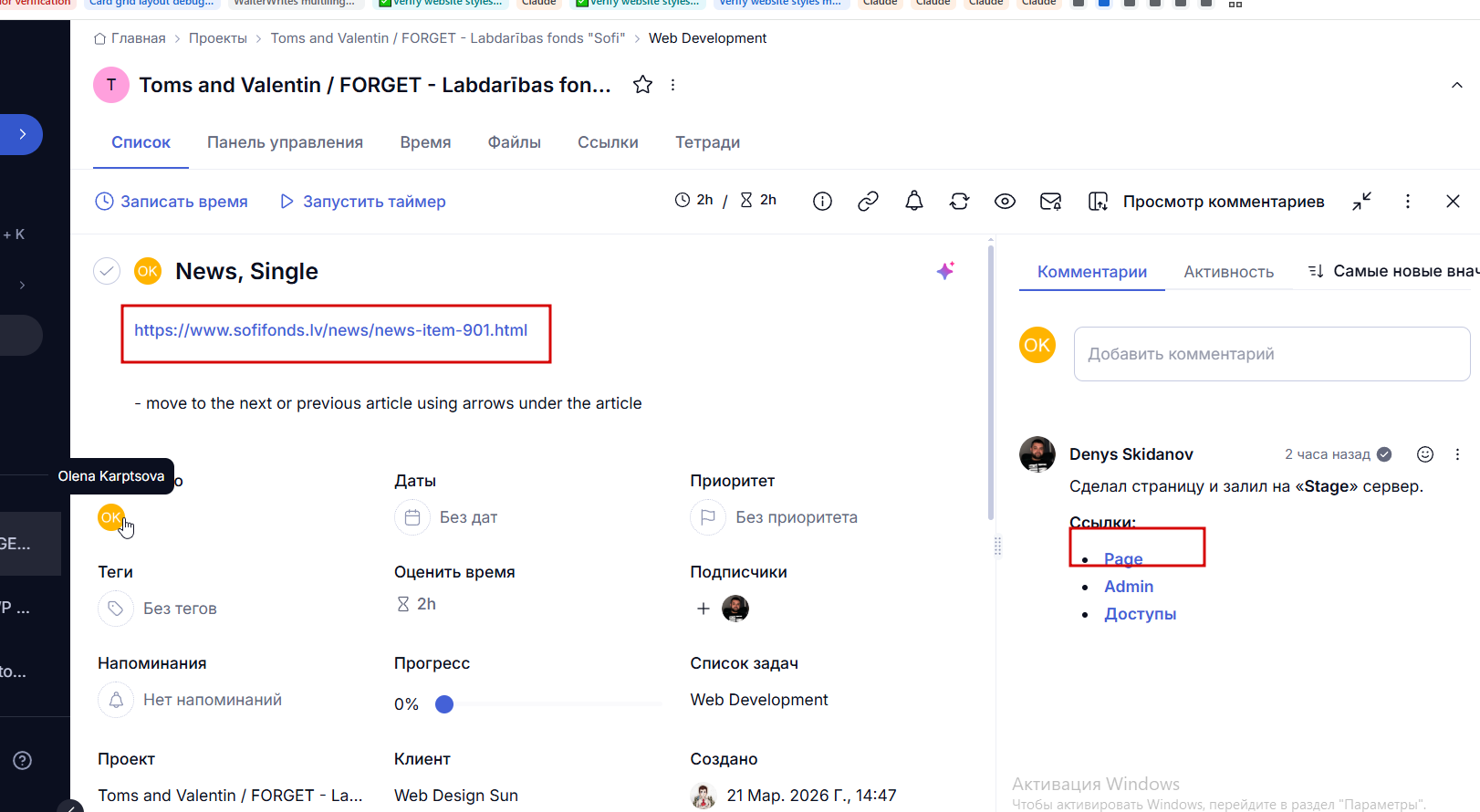Click Без приоритета priority value
The image size is (1480, 812).
[x=797, y=517]
